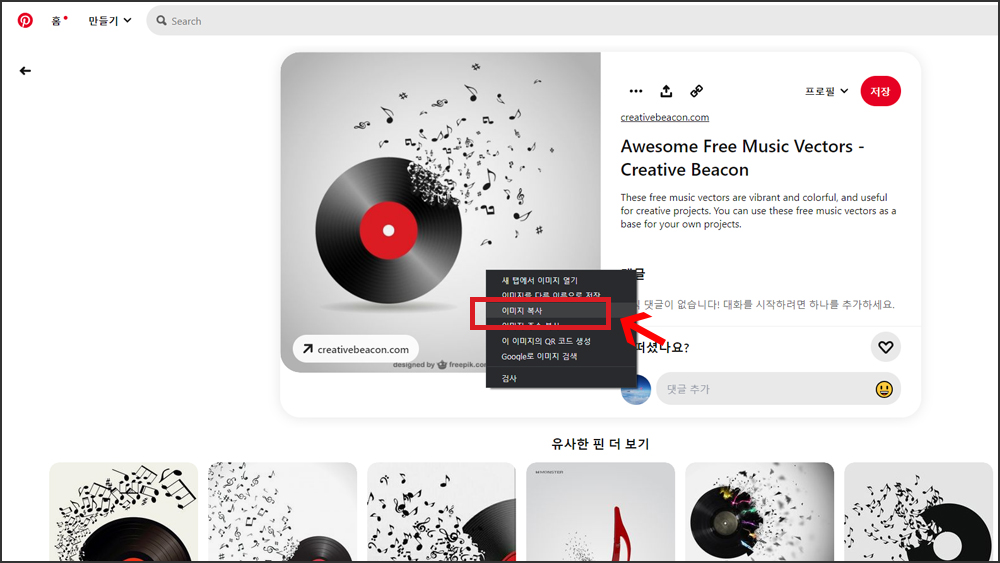Select 새 탭에서 이미지 열기 menu item
Image resolution: width=1000 pixels, height=563 pixels.
tap(540, 281)
